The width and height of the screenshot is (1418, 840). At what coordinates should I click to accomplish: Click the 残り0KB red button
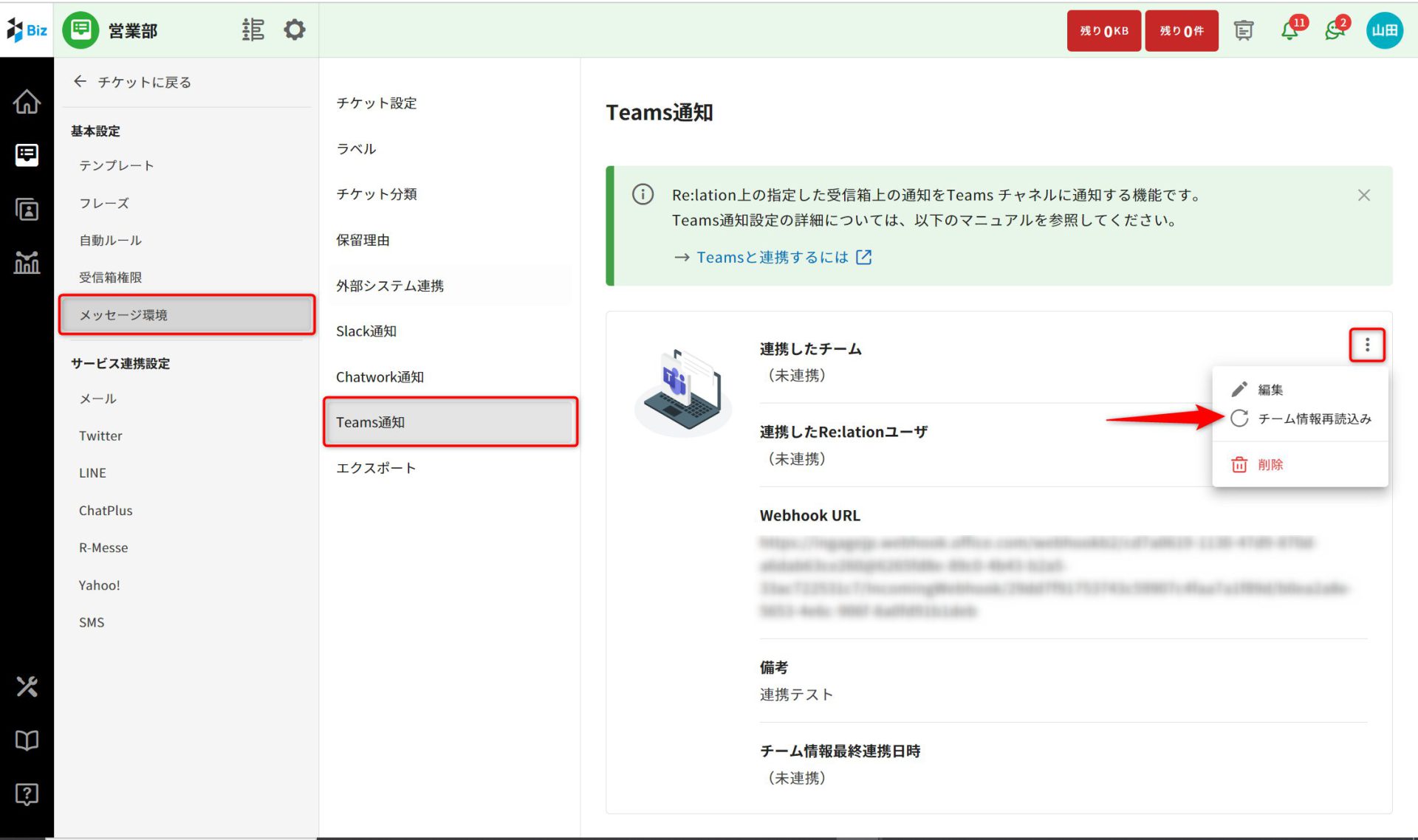tap(1103, 30)
